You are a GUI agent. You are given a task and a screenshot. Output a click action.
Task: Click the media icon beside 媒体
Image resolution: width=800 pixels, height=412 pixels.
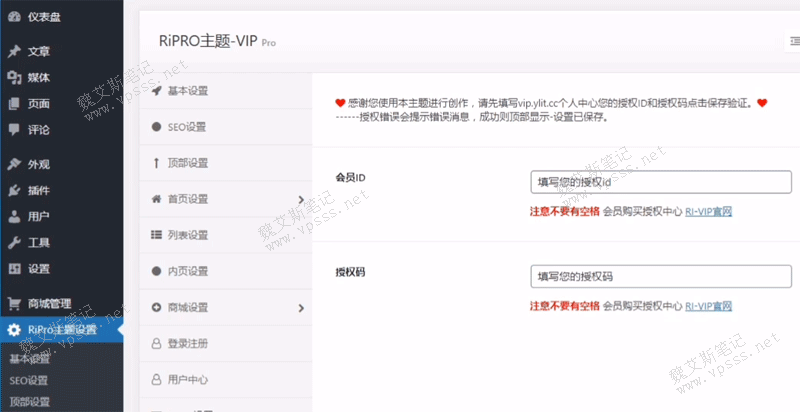pos(14,78)
